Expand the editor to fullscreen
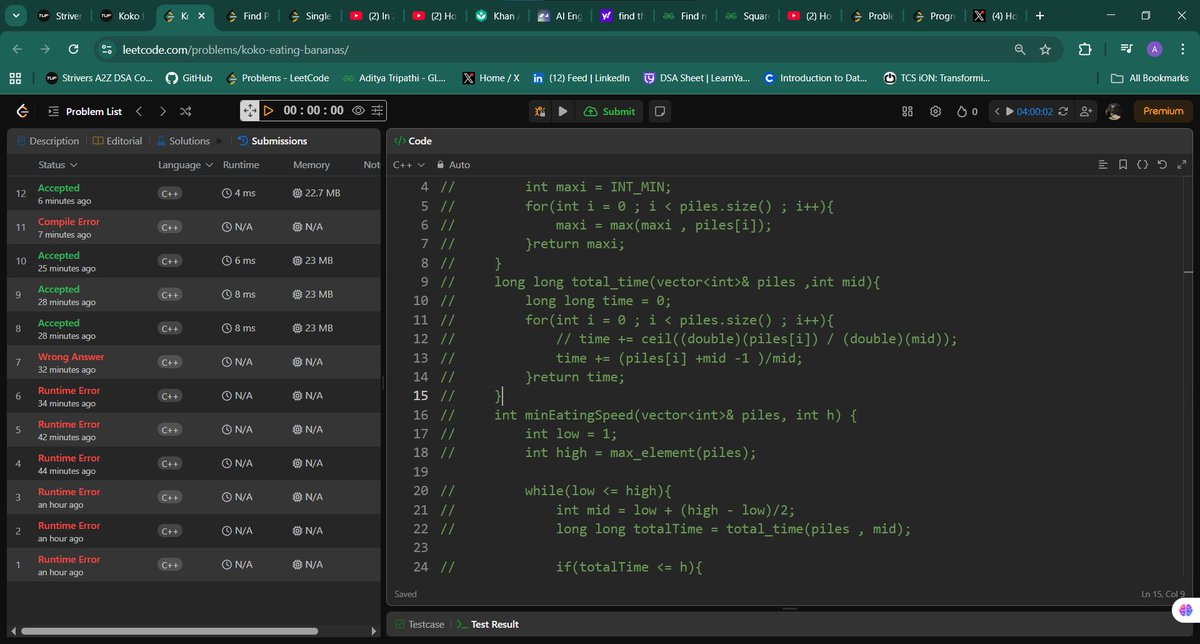This screenshot has width=1200, height=644. coord(1181,165)
